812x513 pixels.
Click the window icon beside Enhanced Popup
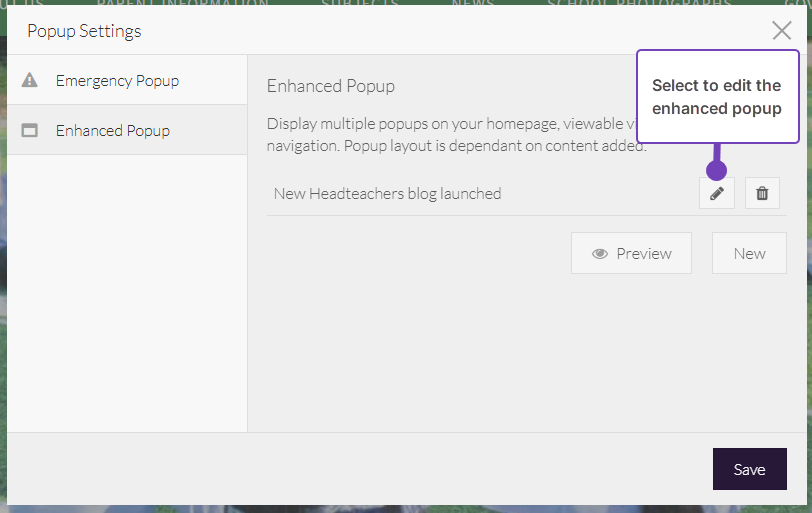pos(30,130)
